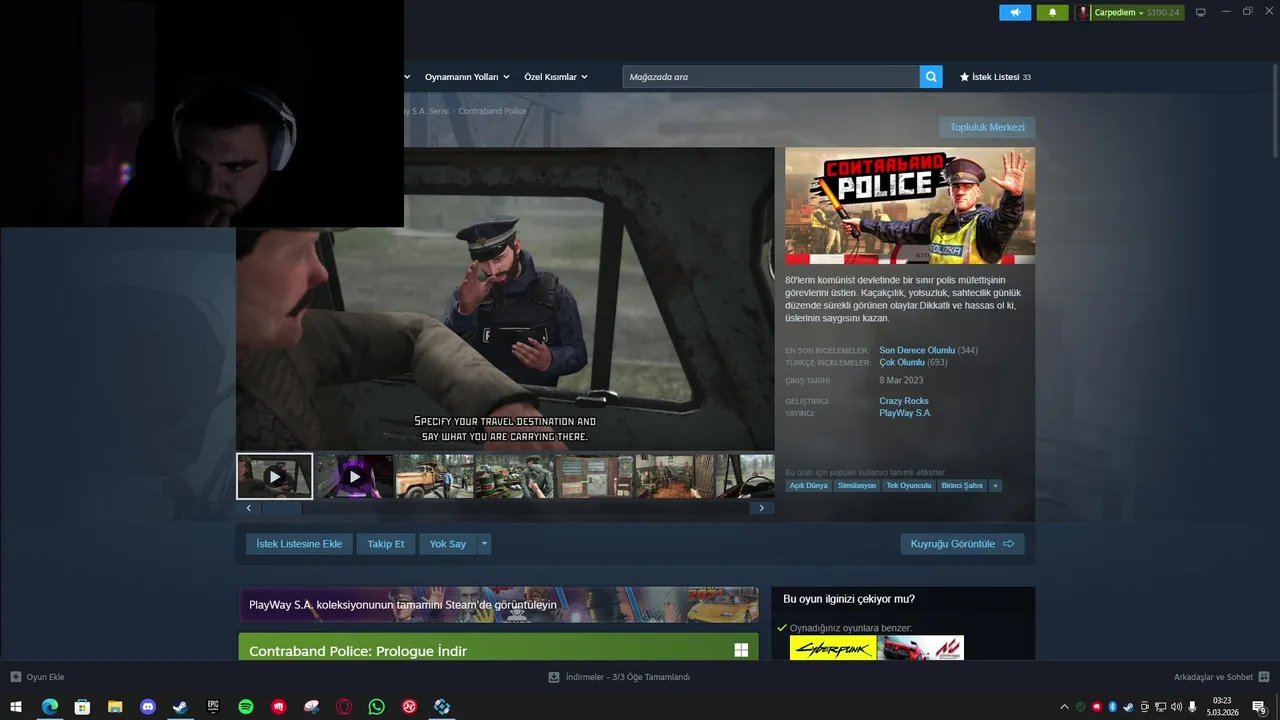Screen dimensions: 1280x720
Task: Expand more tags with the plus button
Action: (995, 486)
